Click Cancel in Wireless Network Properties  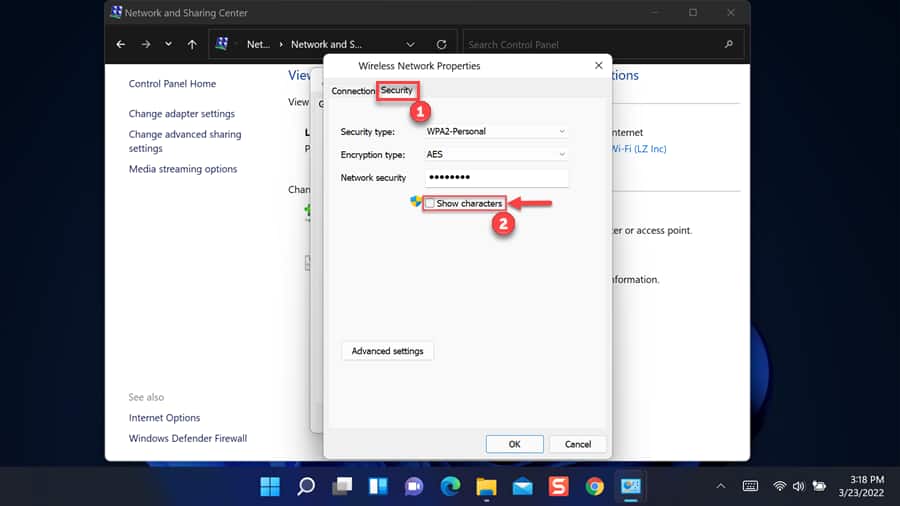pyautogui.click(x=577, y=444)
